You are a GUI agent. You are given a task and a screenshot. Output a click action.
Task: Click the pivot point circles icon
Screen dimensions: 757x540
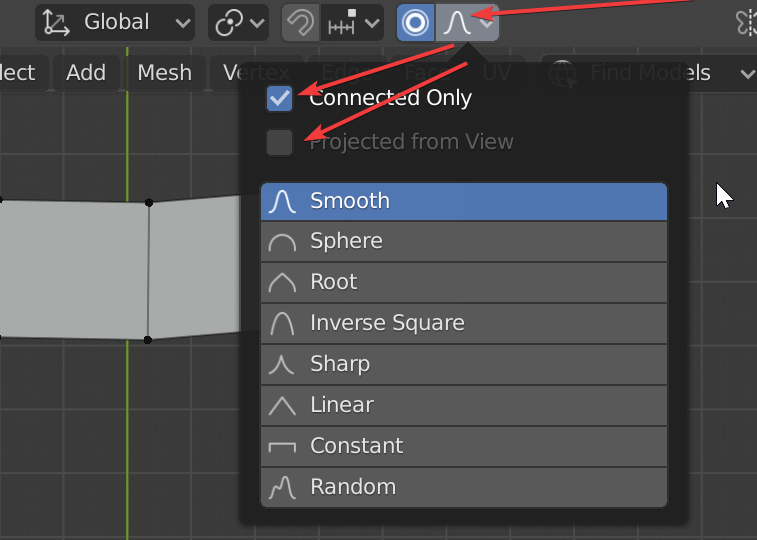tap(229, 23)
